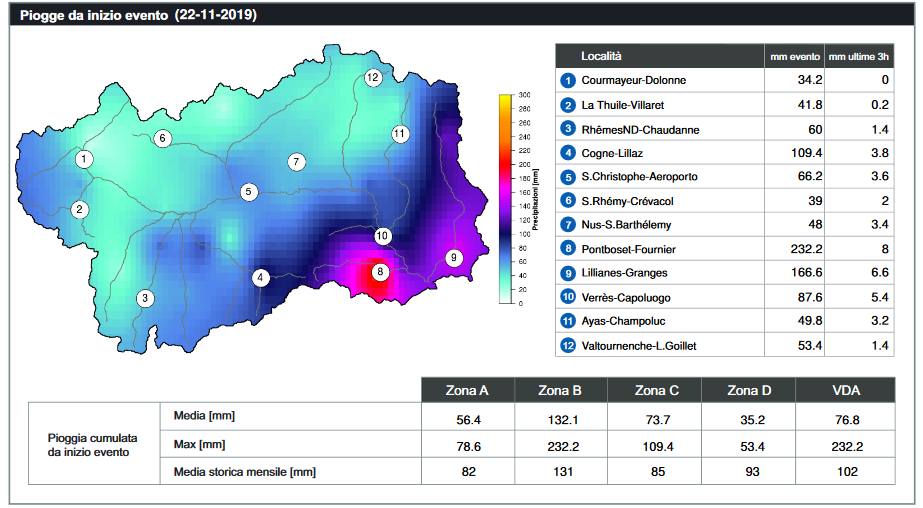
Task: Click the precipitation color scale bar
Action: point(506,198)
